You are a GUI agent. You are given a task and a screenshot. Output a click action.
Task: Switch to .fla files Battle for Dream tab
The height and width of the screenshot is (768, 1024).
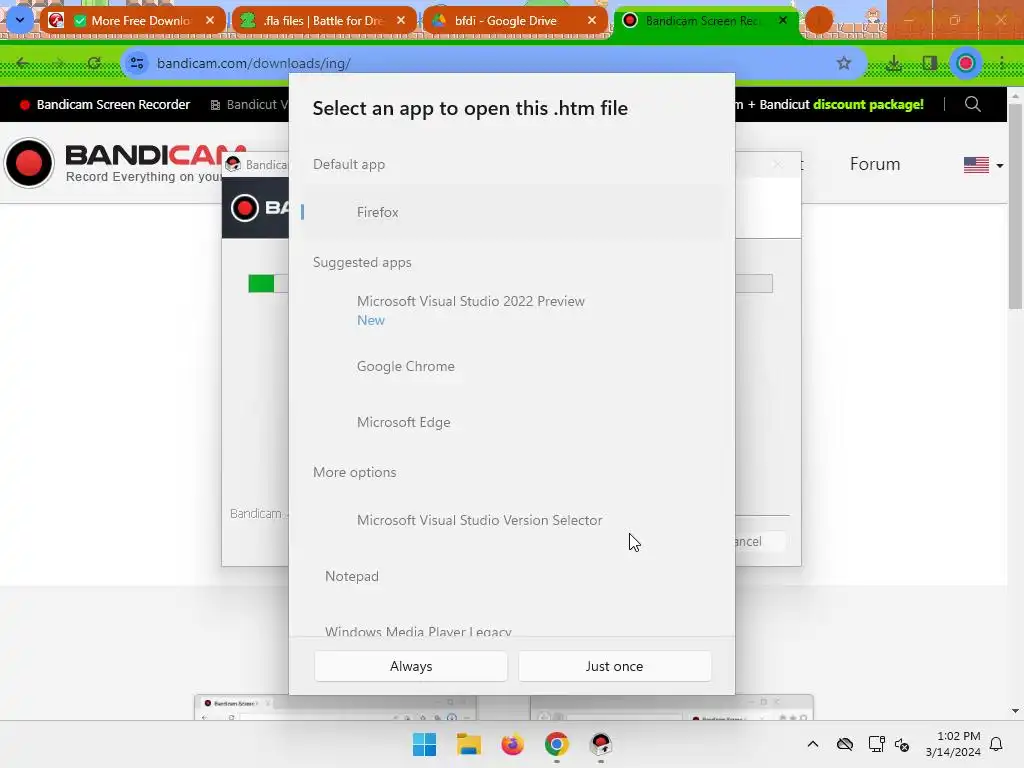(323, 20)
